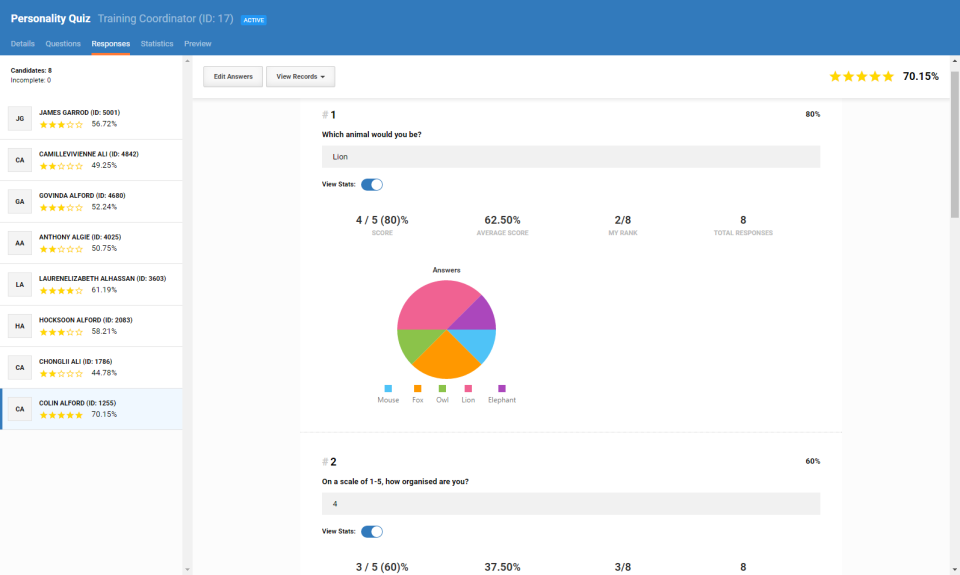Click the HA avatar for Hocksoon Alford
Viewport: 960px width, 575px height.
click(x=20, y=326)
